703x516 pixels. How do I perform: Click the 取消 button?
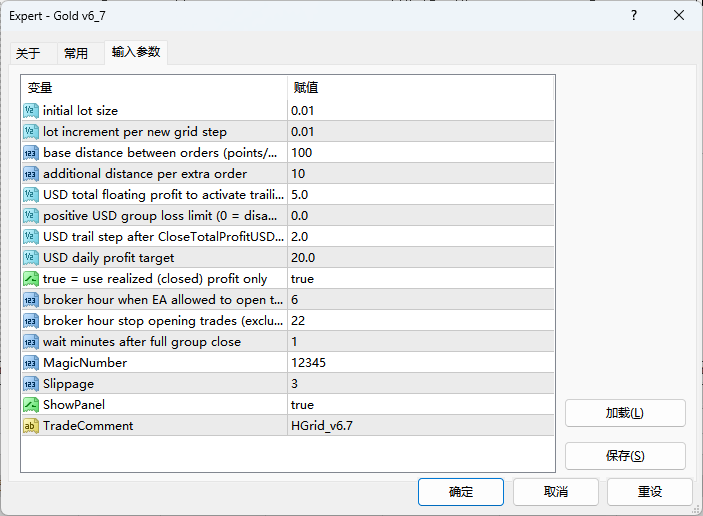[x=555, y=492]
